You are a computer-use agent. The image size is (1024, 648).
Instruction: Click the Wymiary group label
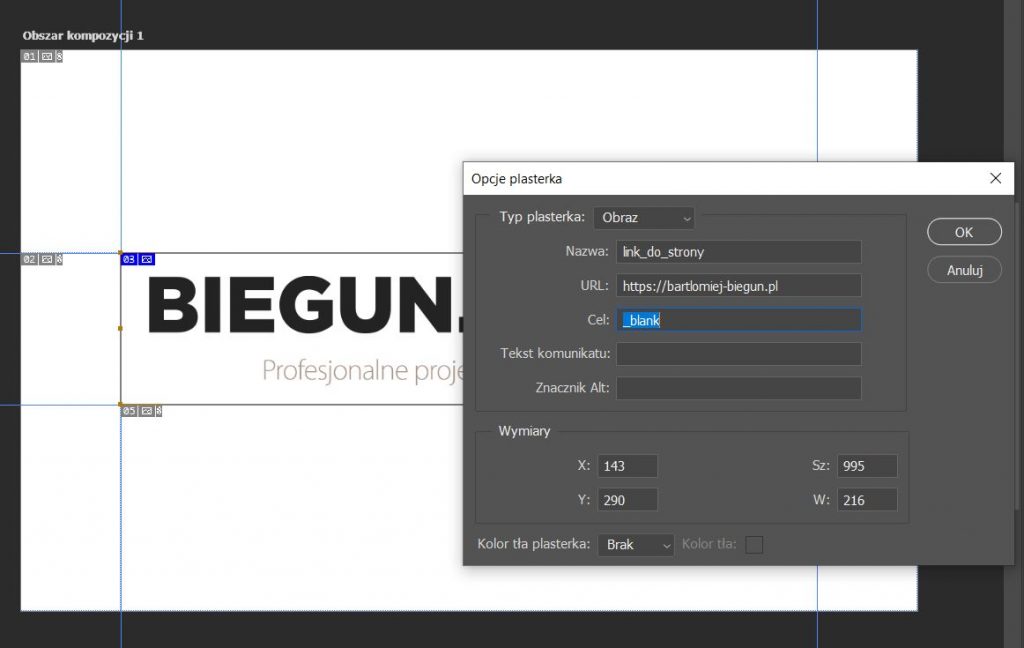(x=524, y=431)
